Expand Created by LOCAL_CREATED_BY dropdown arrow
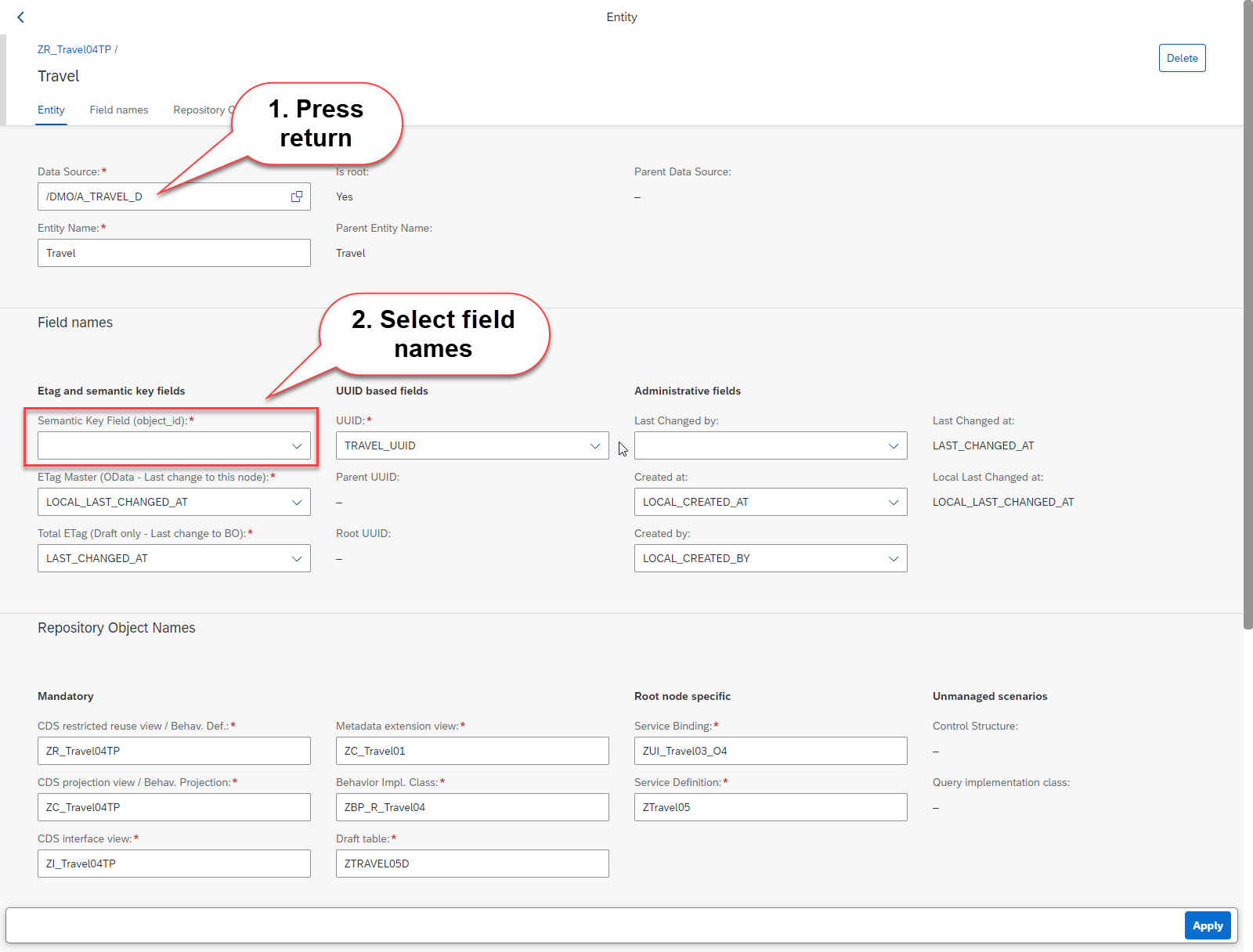Screen dimensions: 1253x952 (894, 558)
